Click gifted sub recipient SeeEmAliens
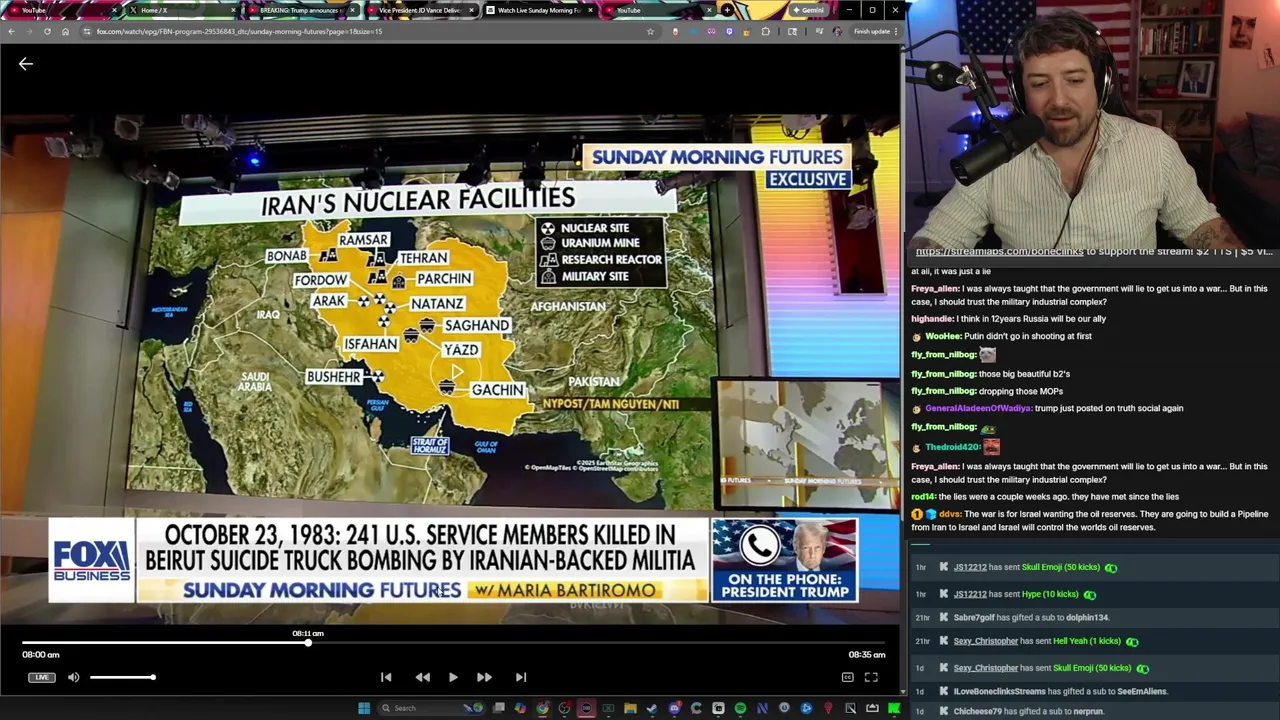The image size is (1280, 720). (1142, 691)
